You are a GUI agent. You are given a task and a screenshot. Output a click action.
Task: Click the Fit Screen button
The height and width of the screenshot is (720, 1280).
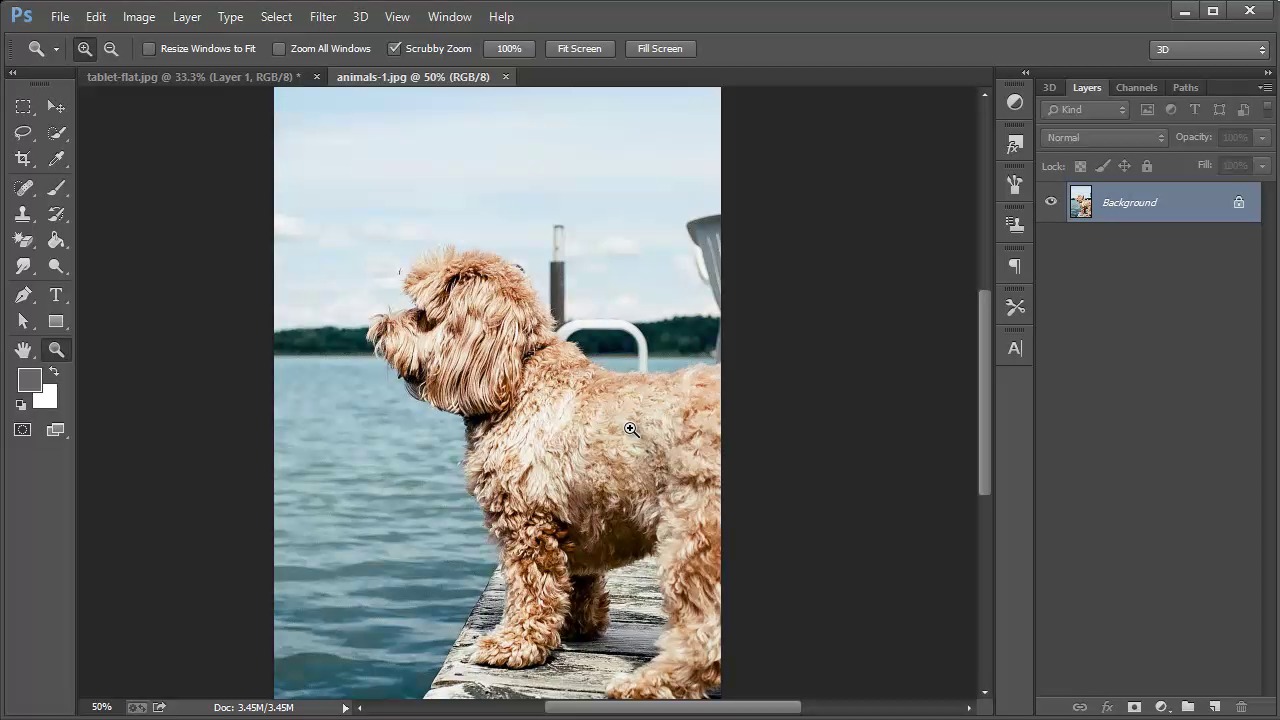coord(579,48)
